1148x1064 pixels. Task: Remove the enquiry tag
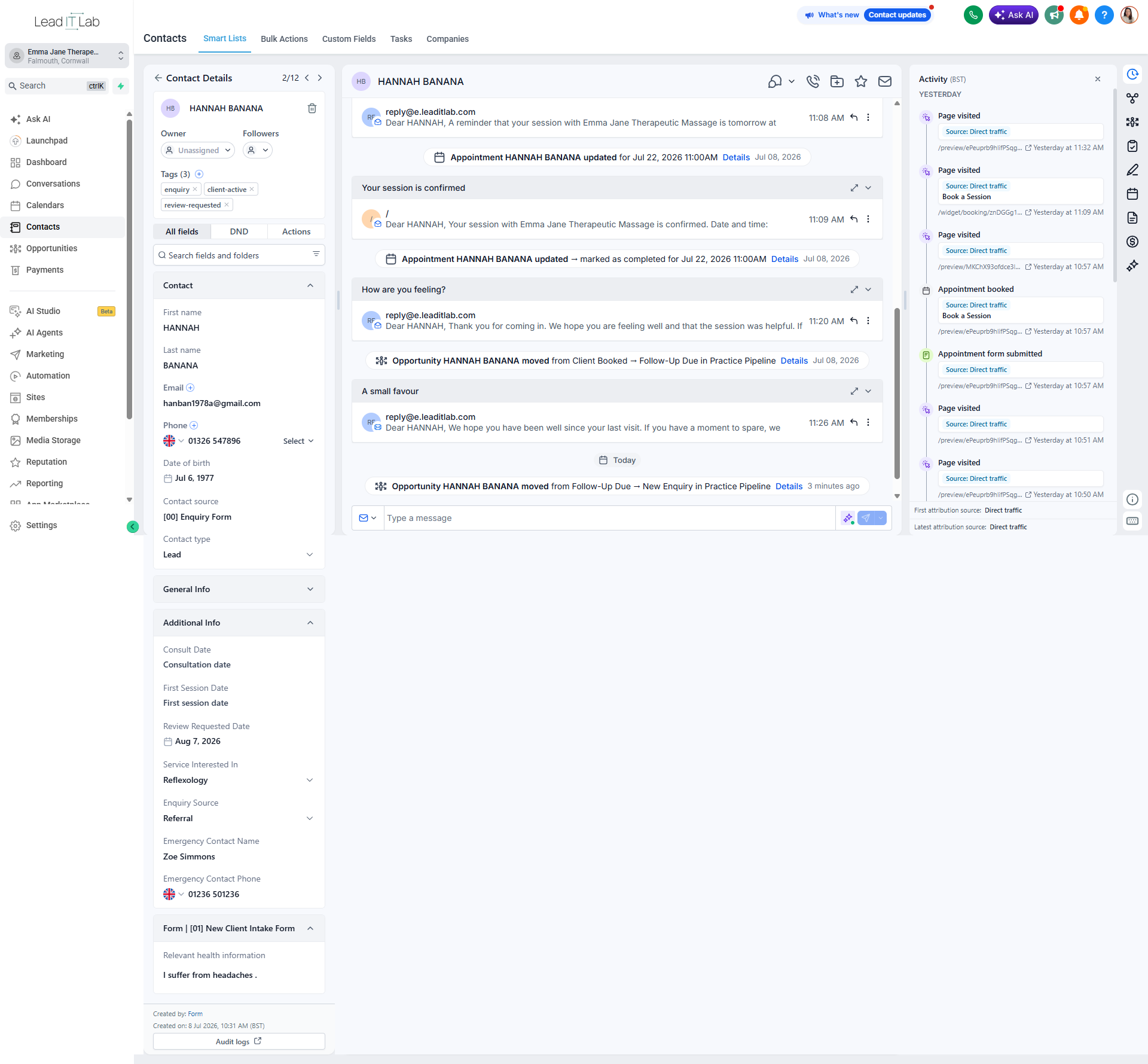pos(195,189)
